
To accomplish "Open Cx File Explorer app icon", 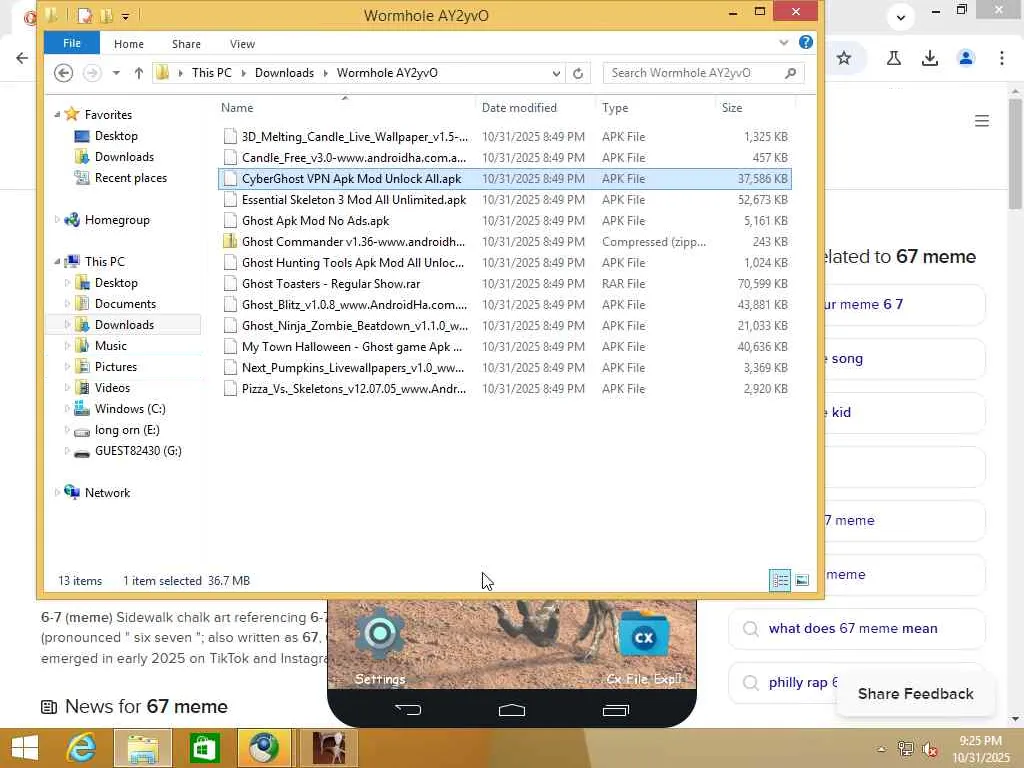I will 644,647.
